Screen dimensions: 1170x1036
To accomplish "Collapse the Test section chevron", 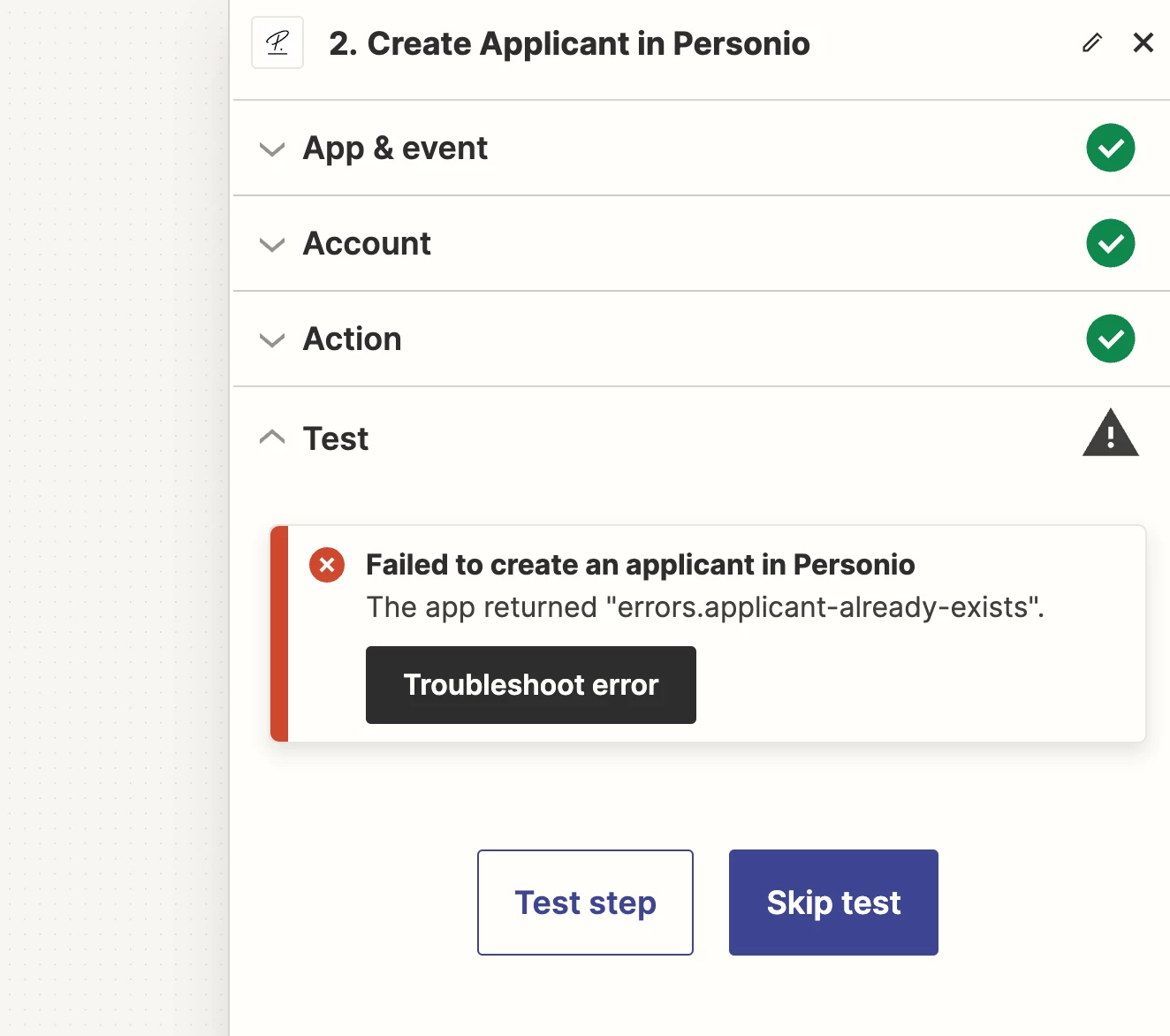I will pyautogui.click(x=272, y=437).
